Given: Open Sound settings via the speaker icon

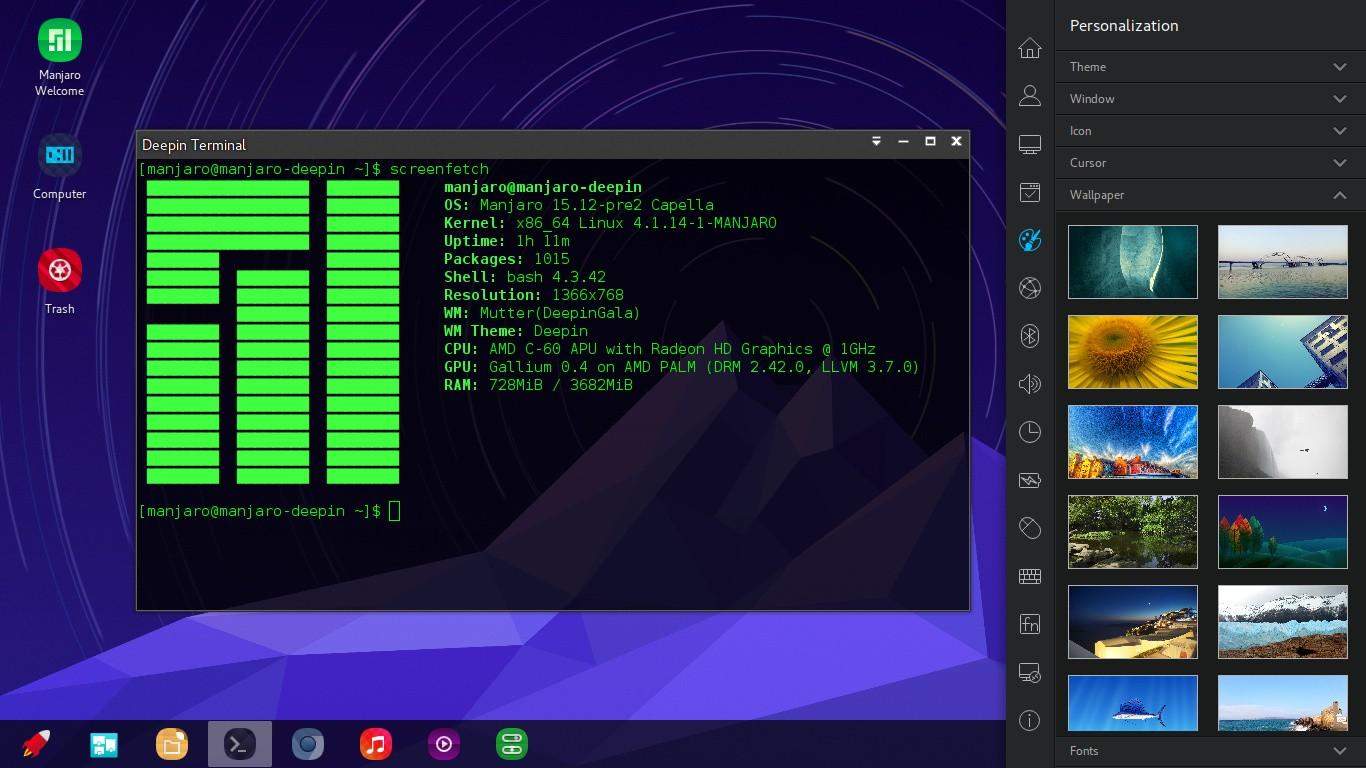Looking at the screenshot, I should (x=1029, y=384).
